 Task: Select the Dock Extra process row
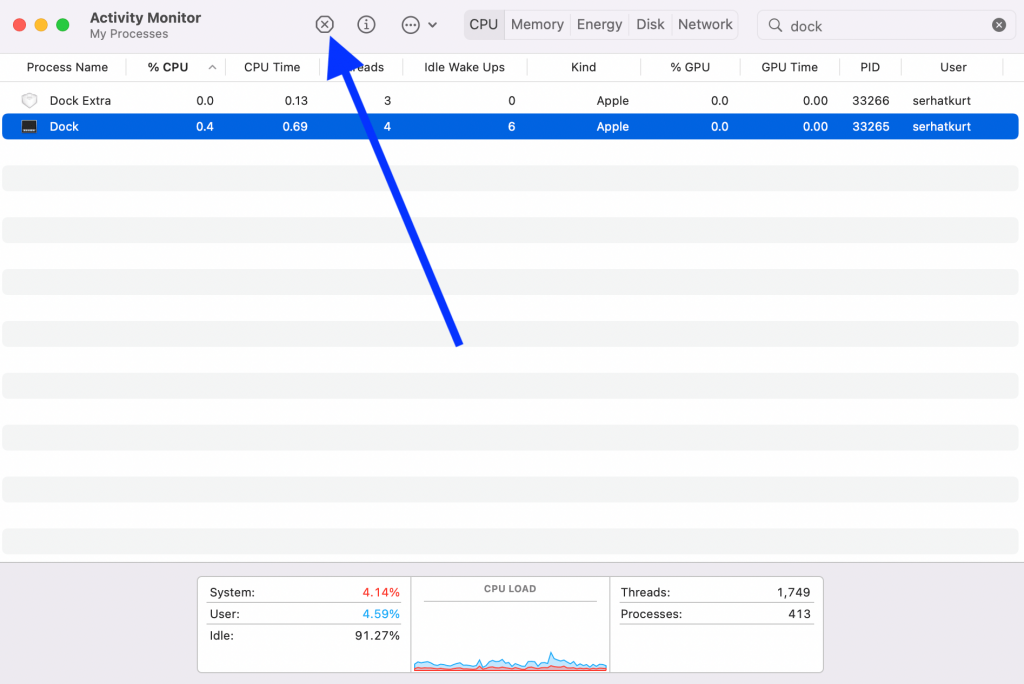[510, 100]
